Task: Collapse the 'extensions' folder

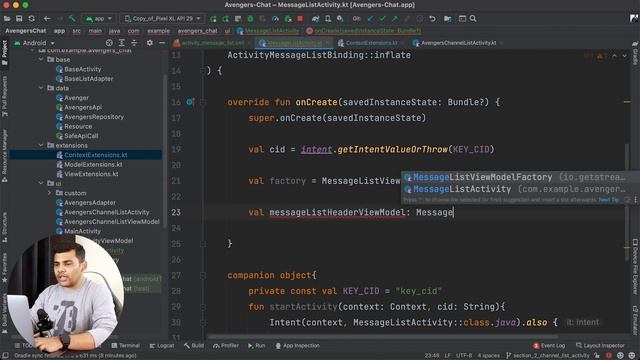Action: pyautogui.click(x=41, y=145)
